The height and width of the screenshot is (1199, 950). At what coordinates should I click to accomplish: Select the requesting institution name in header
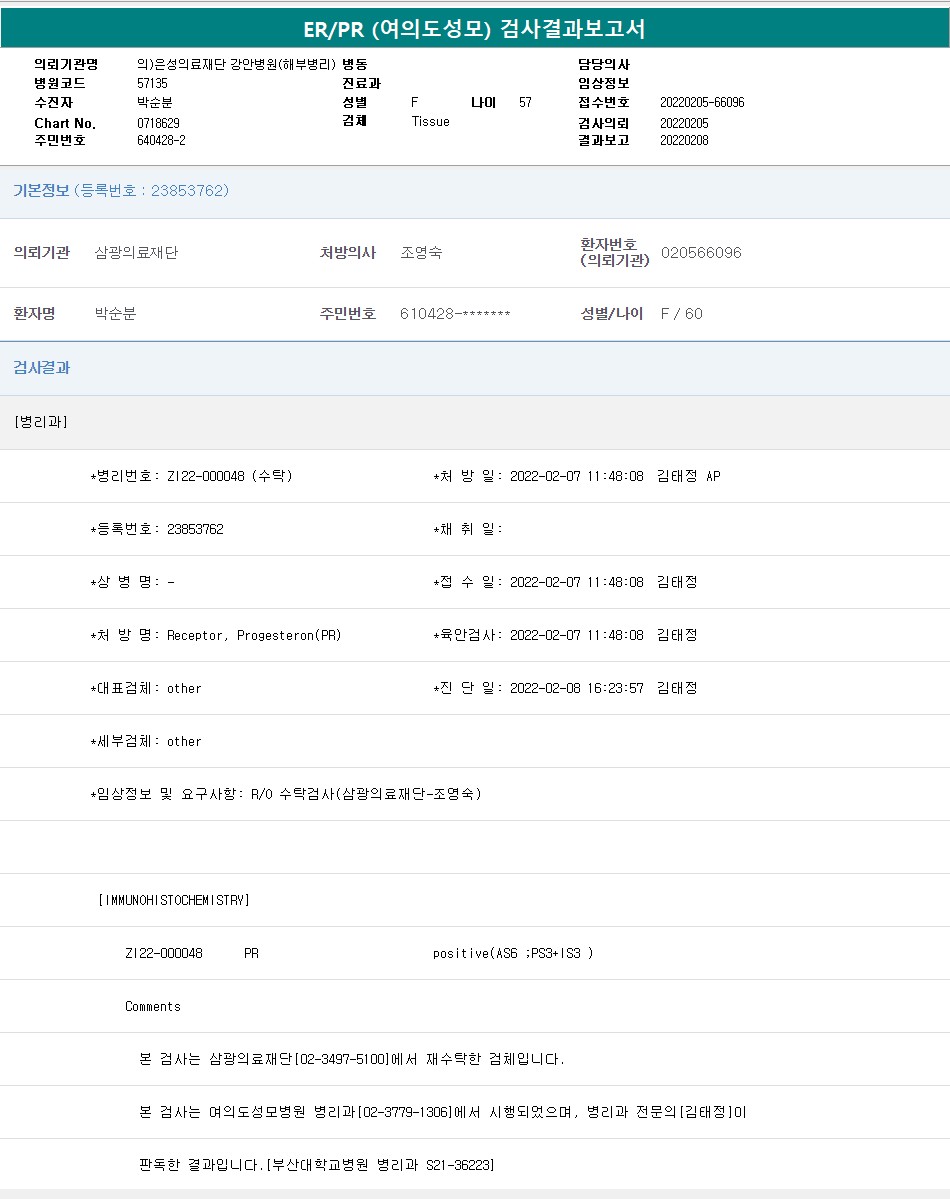tap(236, 64)
